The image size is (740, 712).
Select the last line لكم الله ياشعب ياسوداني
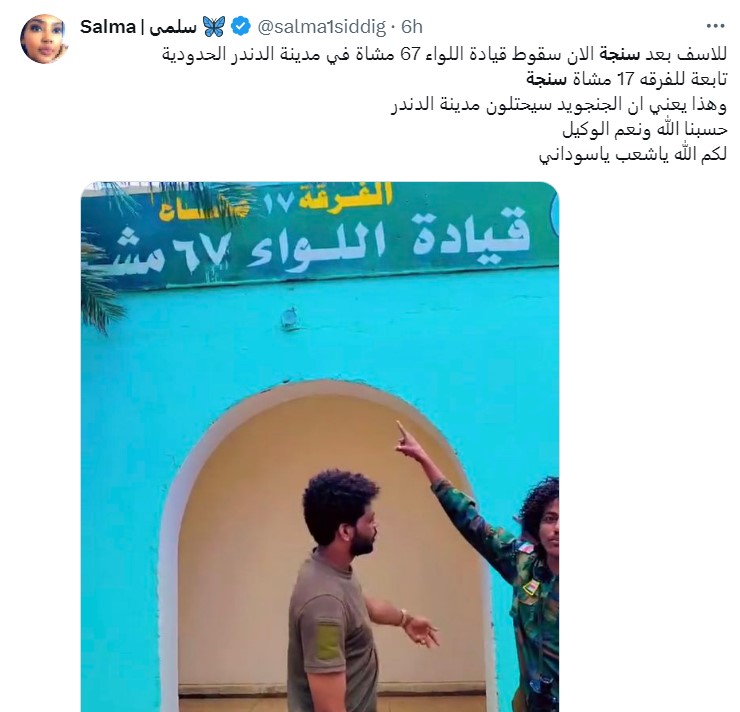(633, 154)
